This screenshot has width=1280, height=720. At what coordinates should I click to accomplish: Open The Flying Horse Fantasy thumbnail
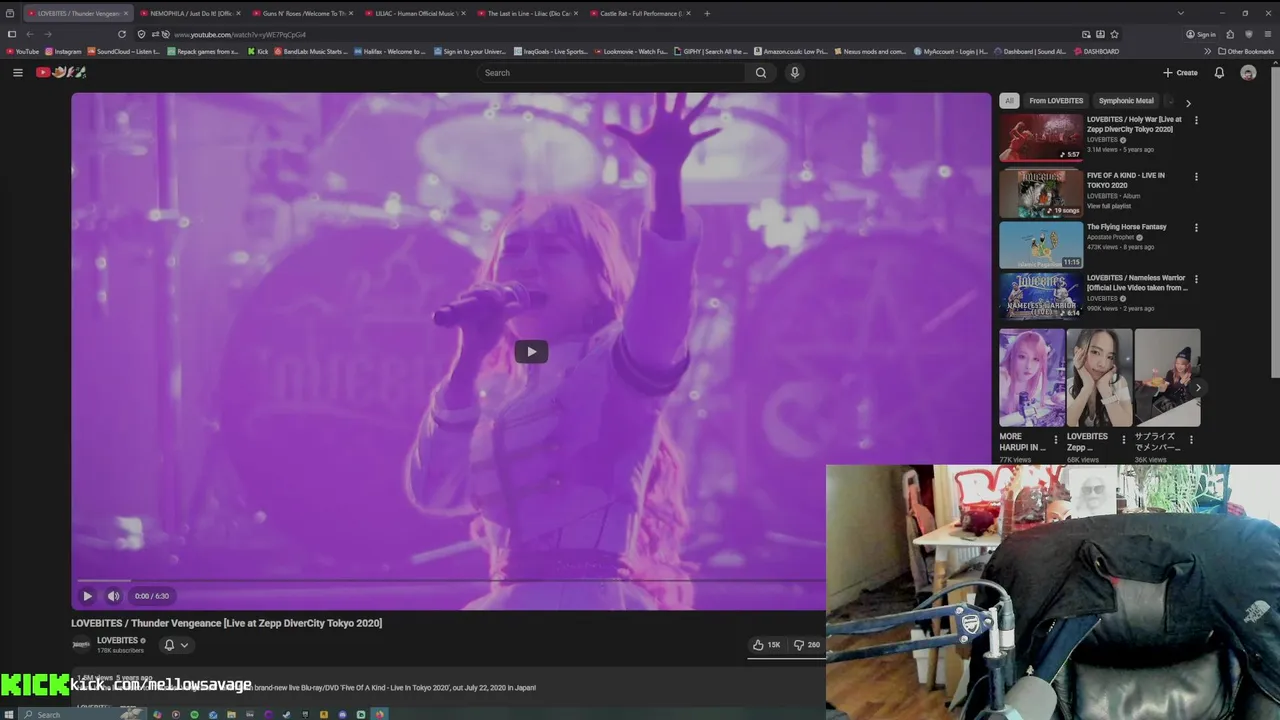[1041, 245]
